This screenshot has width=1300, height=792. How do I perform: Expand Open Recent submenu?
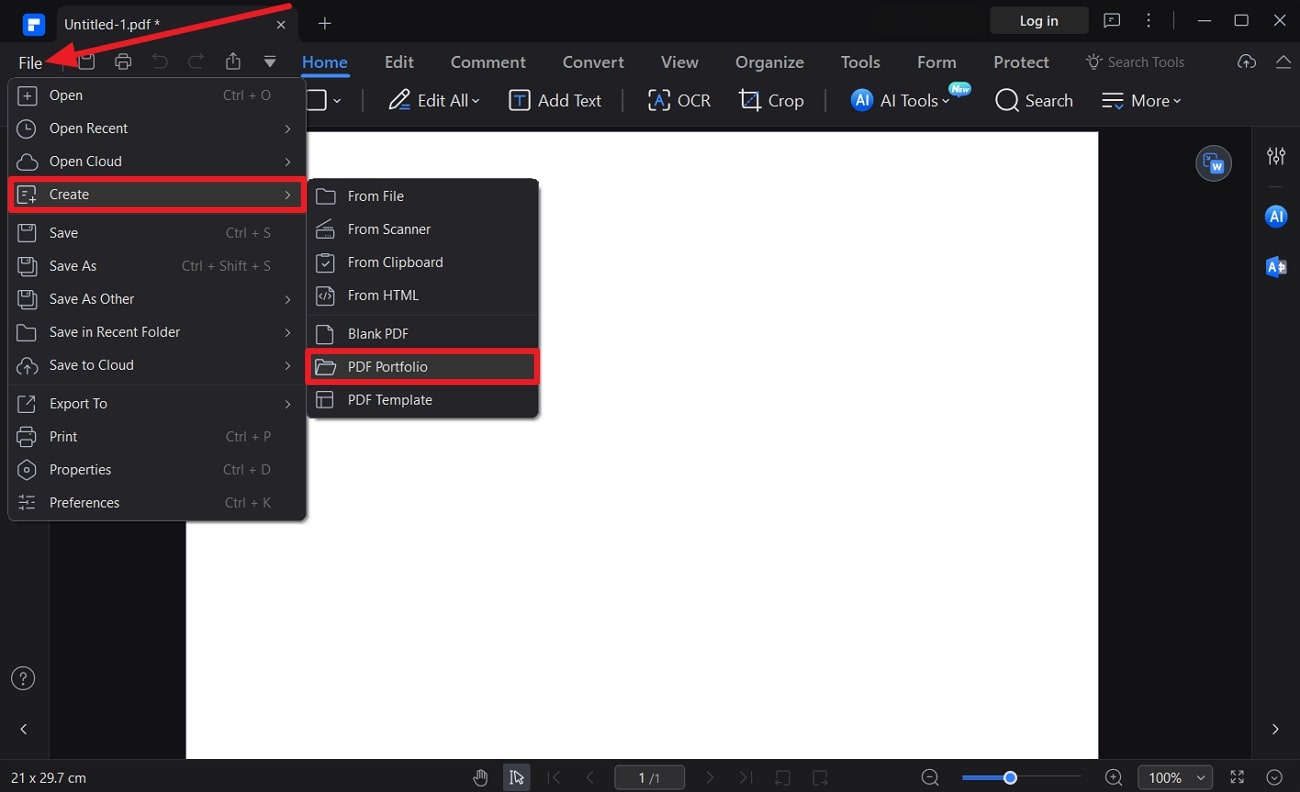click(157, 128)
